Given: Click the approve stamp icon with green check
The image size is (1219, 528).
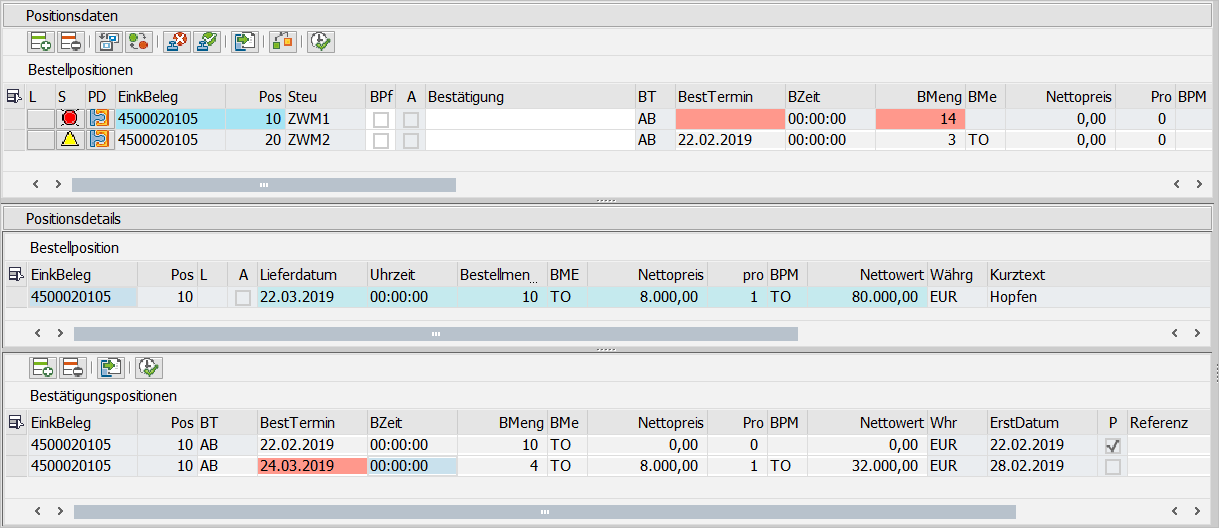Looking at the screenshot, I should pyautogui.click(x=207, y=41).
